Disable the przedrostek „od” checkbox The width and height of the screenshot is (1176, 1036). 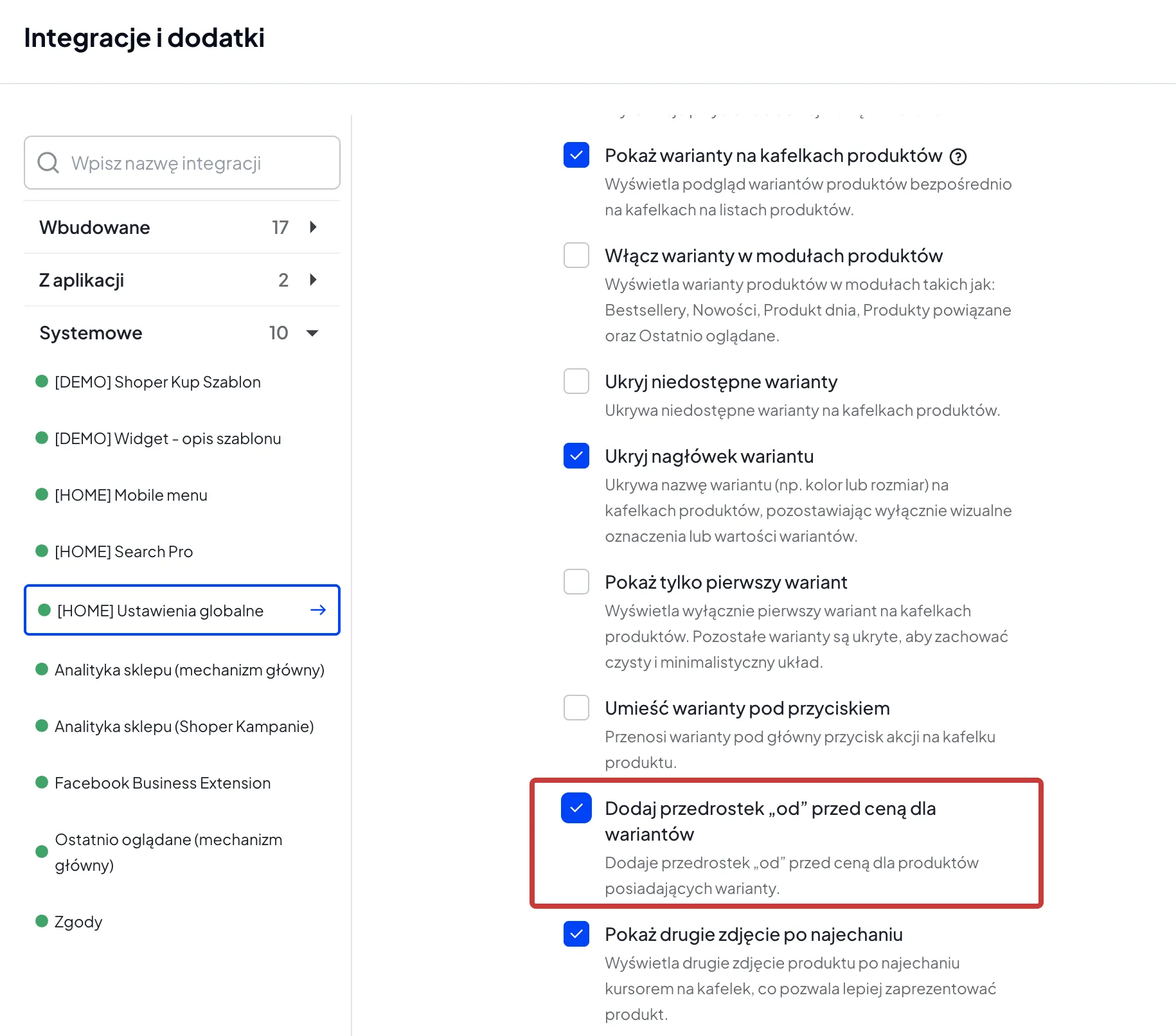coord(576,808)
